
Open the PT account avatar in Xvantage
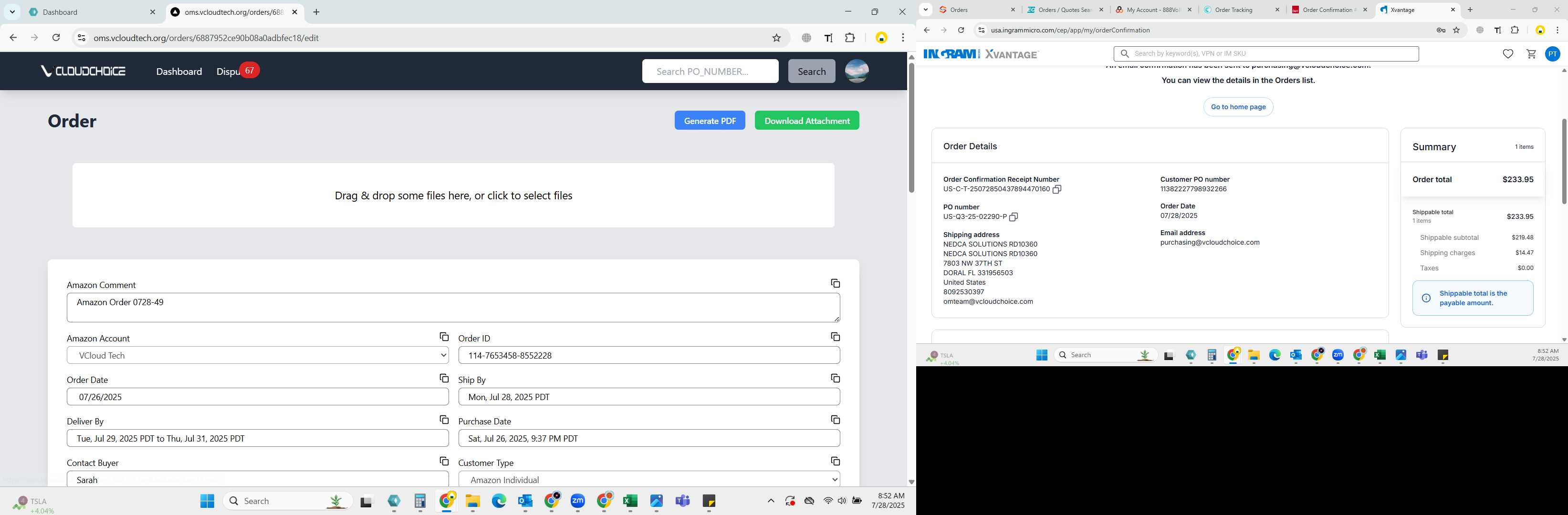tap(1553, 54)
